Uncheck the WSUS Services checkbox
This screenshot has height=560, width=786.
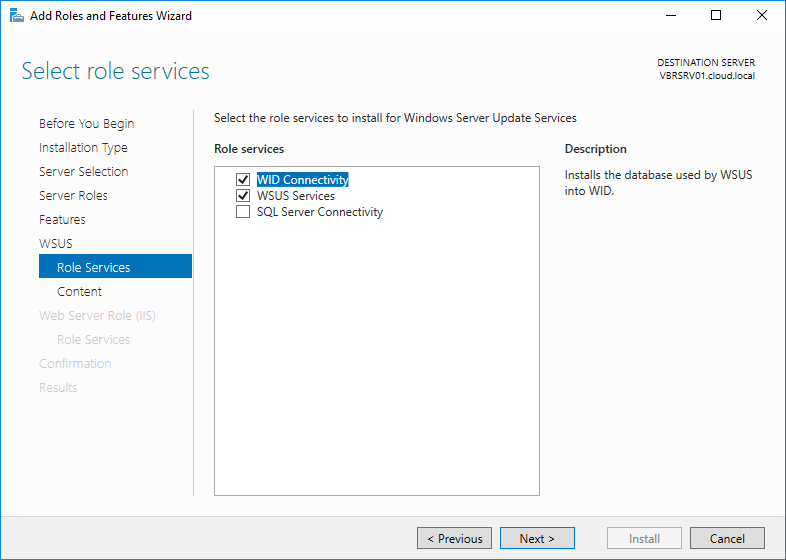pos(243,196)
